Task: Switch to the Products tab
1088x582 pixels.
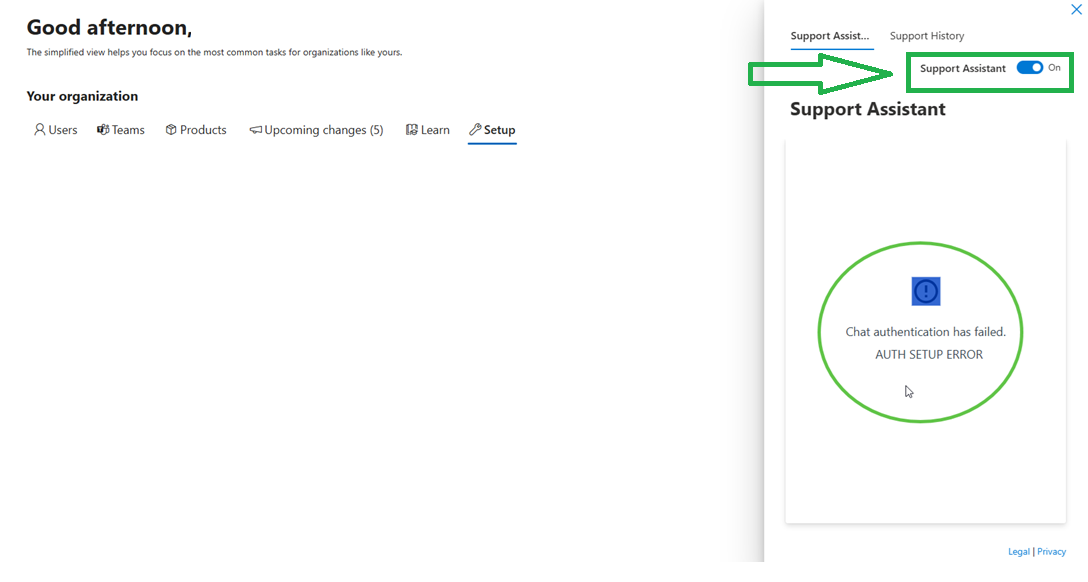Action: pos(196,130)
